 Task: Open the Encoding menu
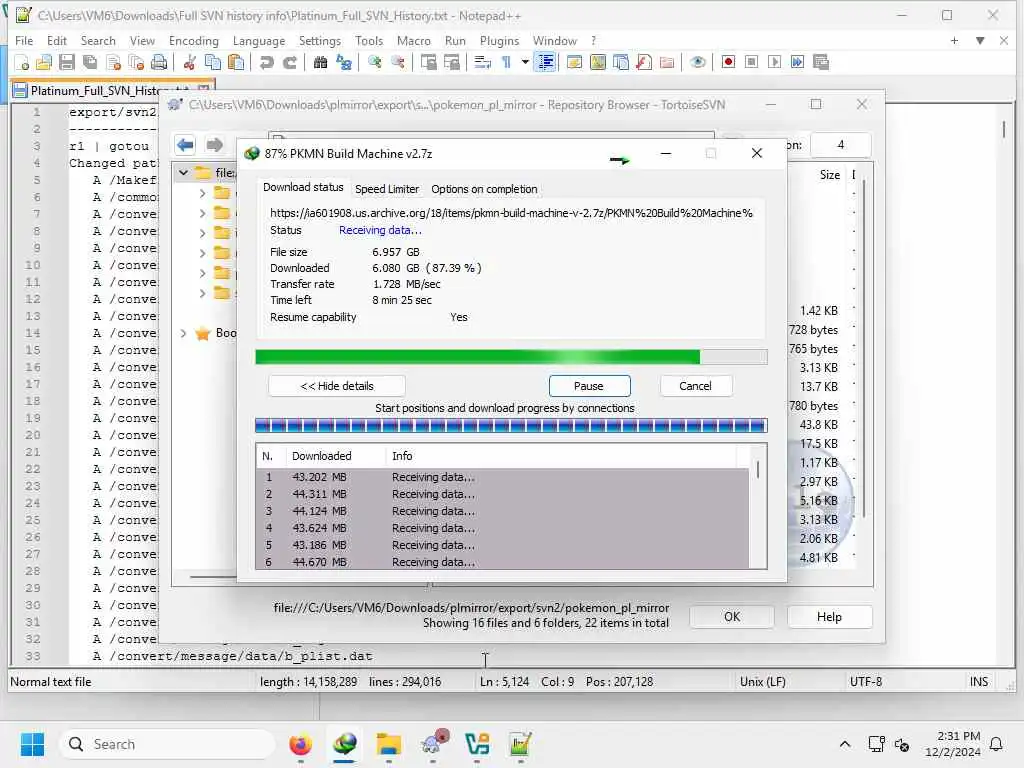tap(193, 40)
